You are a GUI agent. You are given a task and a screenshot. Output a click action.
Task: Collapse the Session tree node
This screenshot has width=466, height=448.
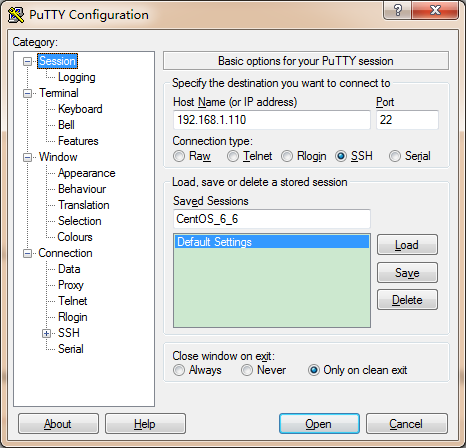click(27, 61)
